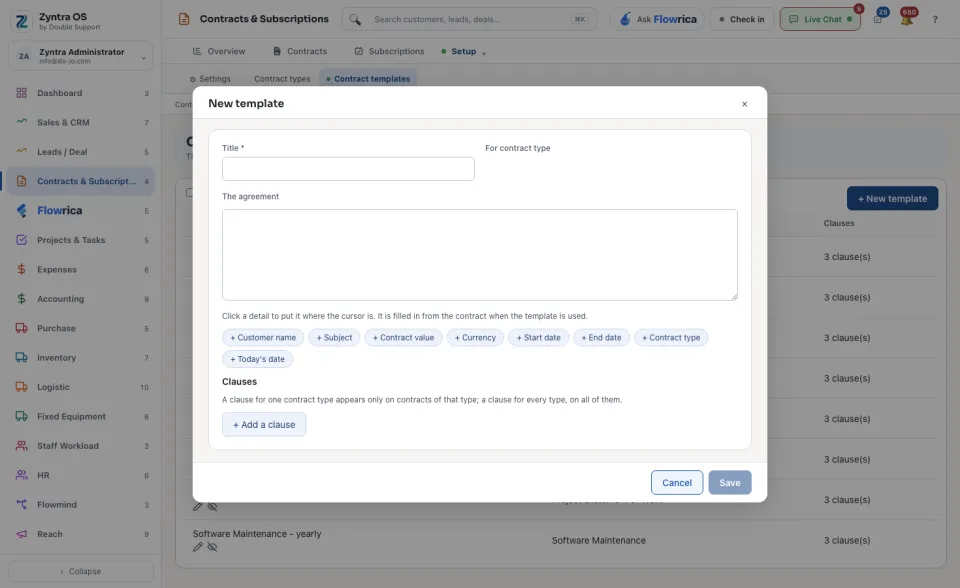The width and height of the screenshot is (960, 588).
Task: Click the Zyntra OS logo icon
Action: (x=21, y=21)
